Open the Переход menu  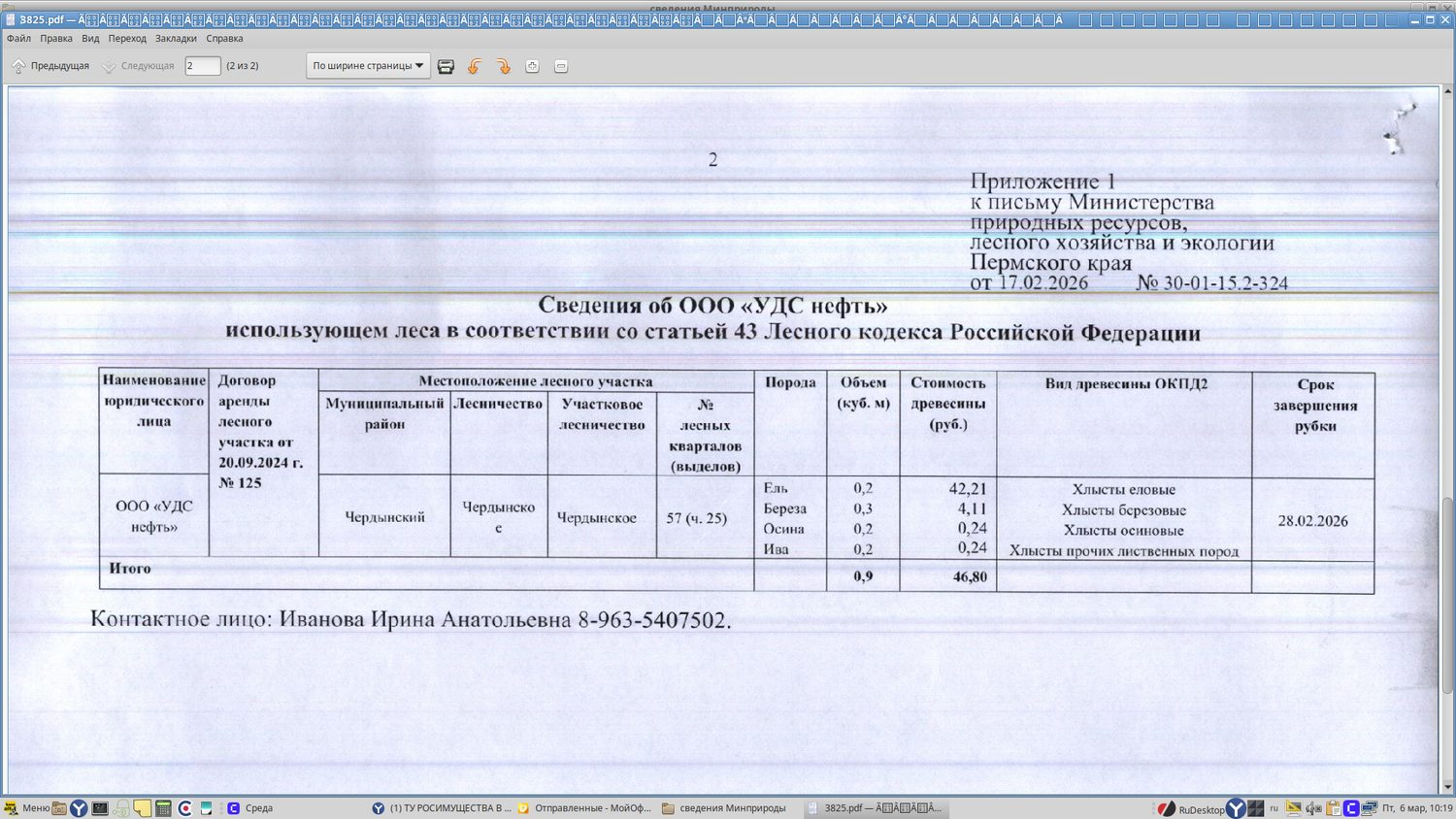pyautogui.click(x=127, y=39)
